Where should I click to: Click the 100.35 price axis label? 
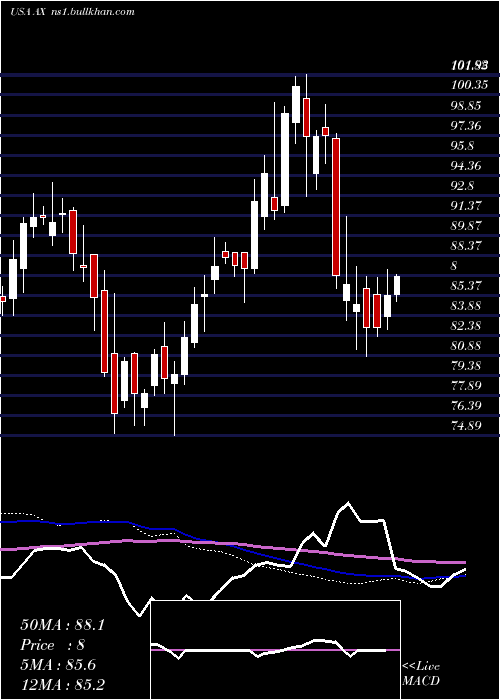point(469,85)
